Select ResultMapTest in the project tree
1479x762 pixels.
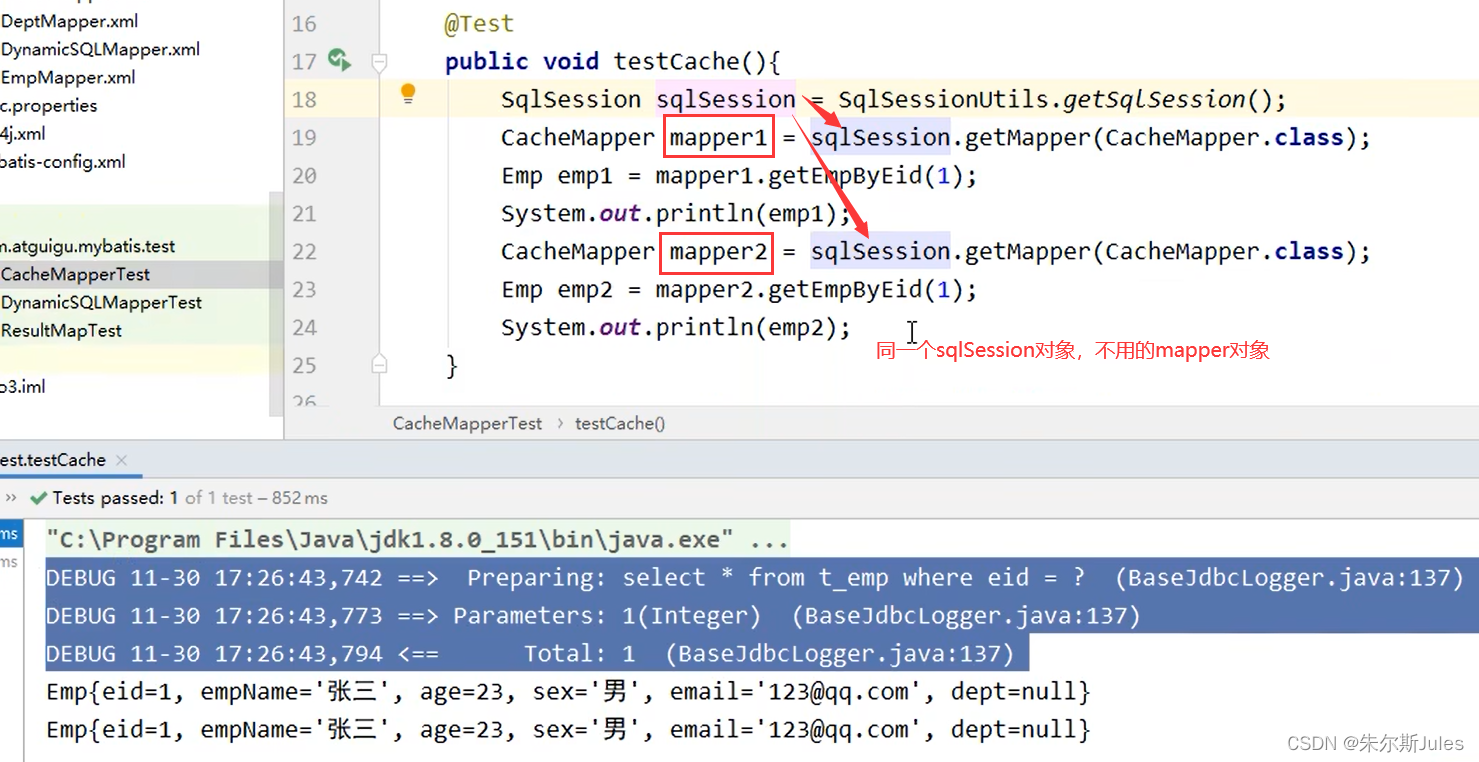point(61,330)
